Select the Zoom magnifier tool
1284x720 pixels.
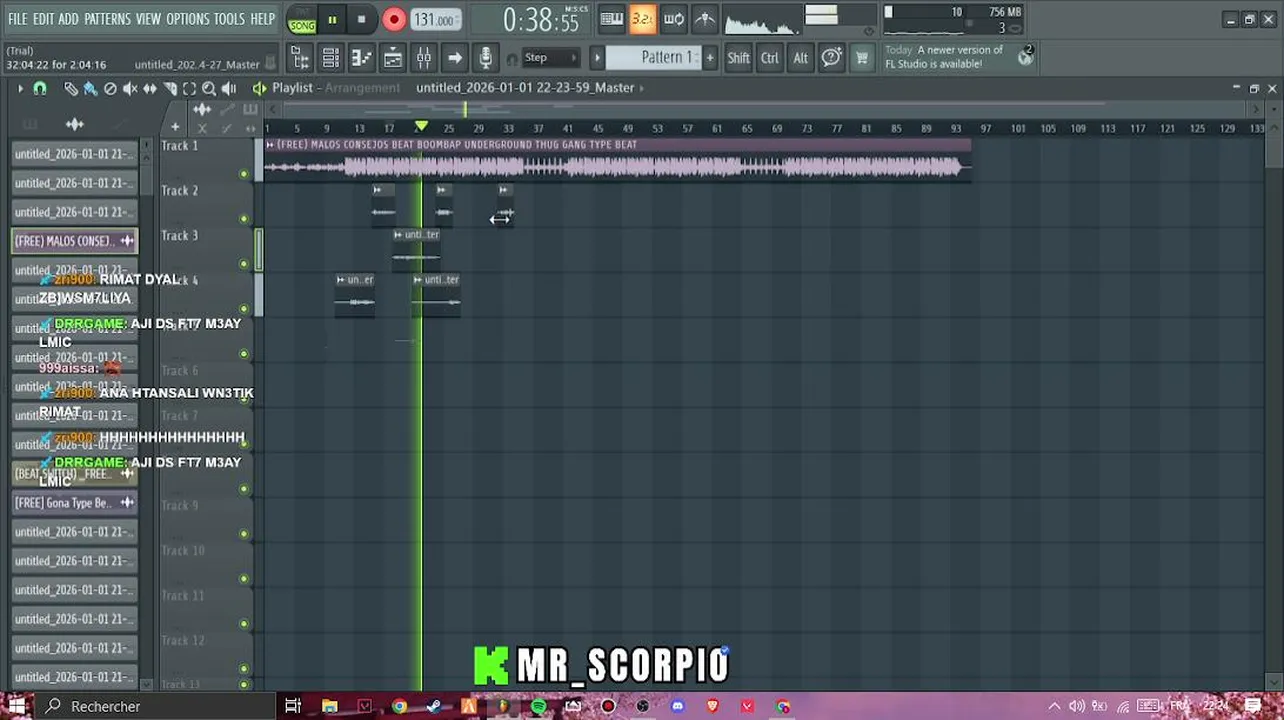click(x=209, y=89)
